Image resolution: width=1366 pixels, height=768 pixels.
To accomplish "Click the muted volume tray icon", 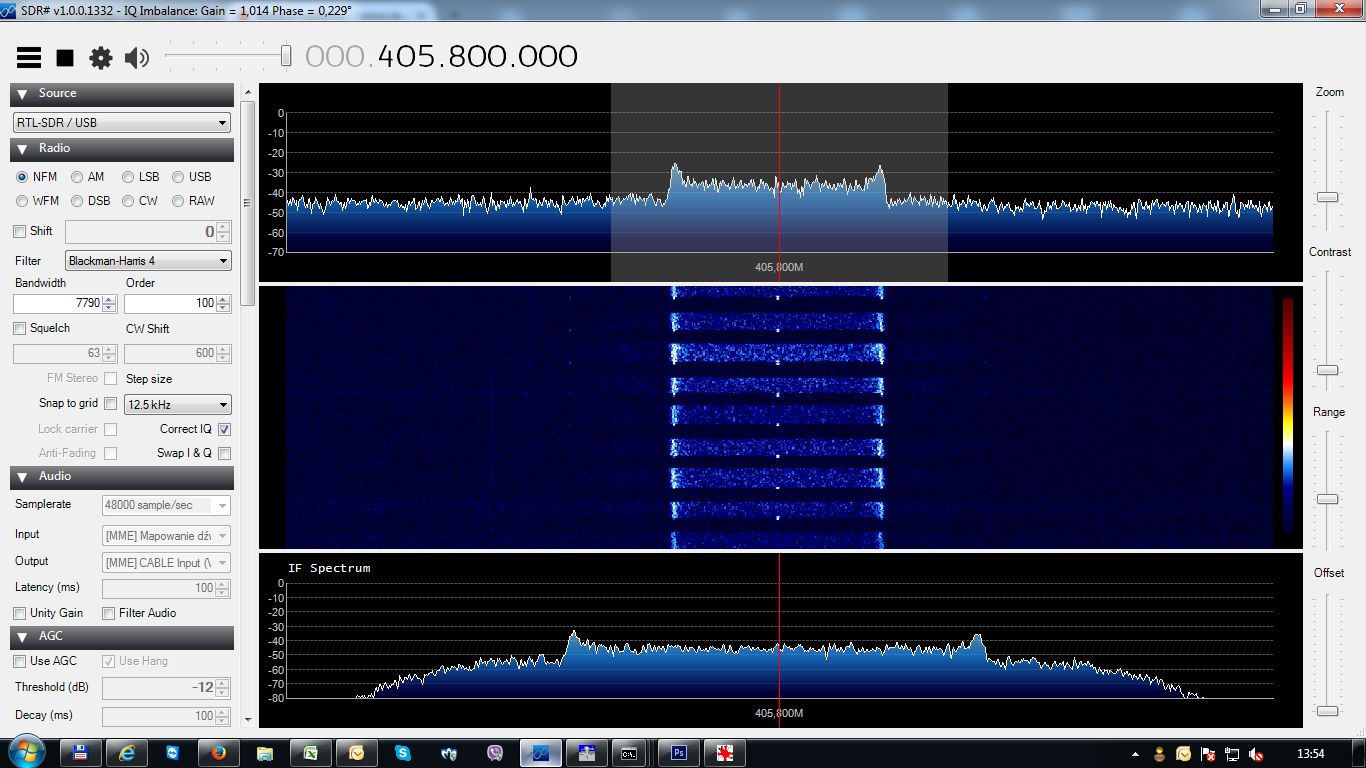I will point(1257,754).
